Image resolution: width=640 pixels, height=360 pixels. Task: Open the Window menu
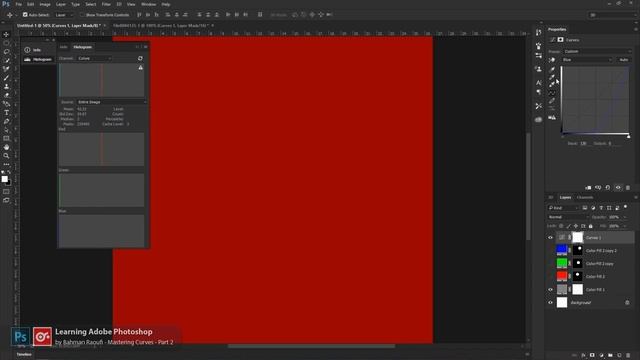tap(148, 4)
